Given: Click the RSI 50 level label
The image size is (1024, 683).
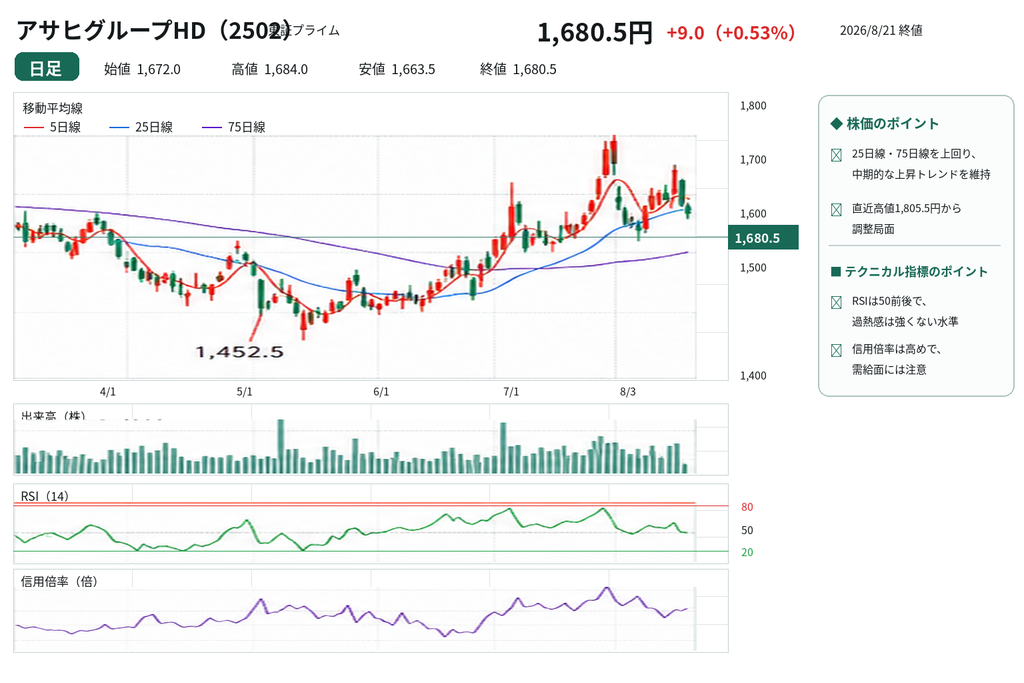Looking at the screenshot, I should (x=747, y=530).
